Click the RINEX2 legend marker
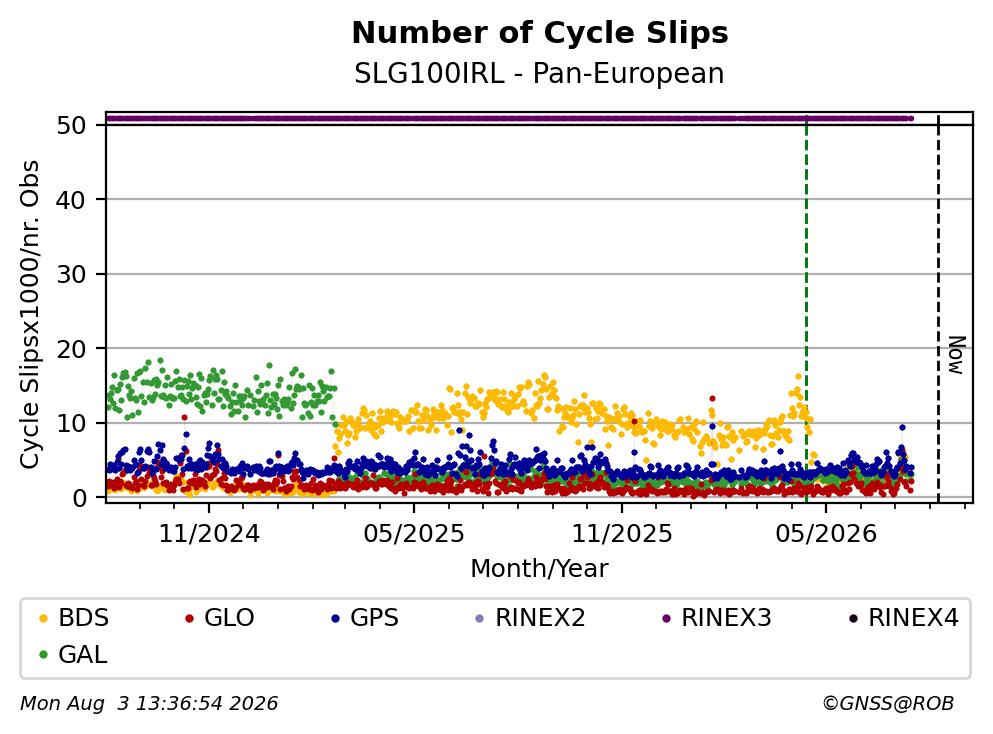 pyautogui.click(x=479, y=618)
